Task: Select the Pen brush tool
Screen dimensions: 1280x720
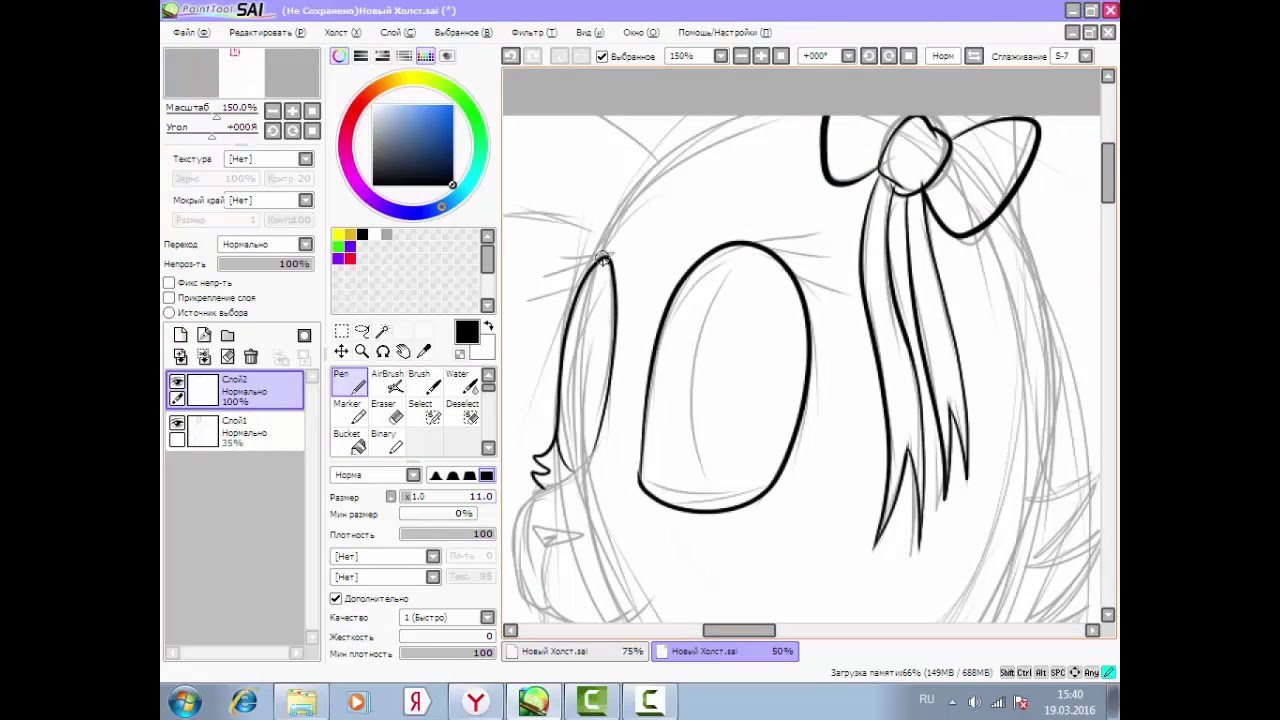Action: click(x=349, y=383)
